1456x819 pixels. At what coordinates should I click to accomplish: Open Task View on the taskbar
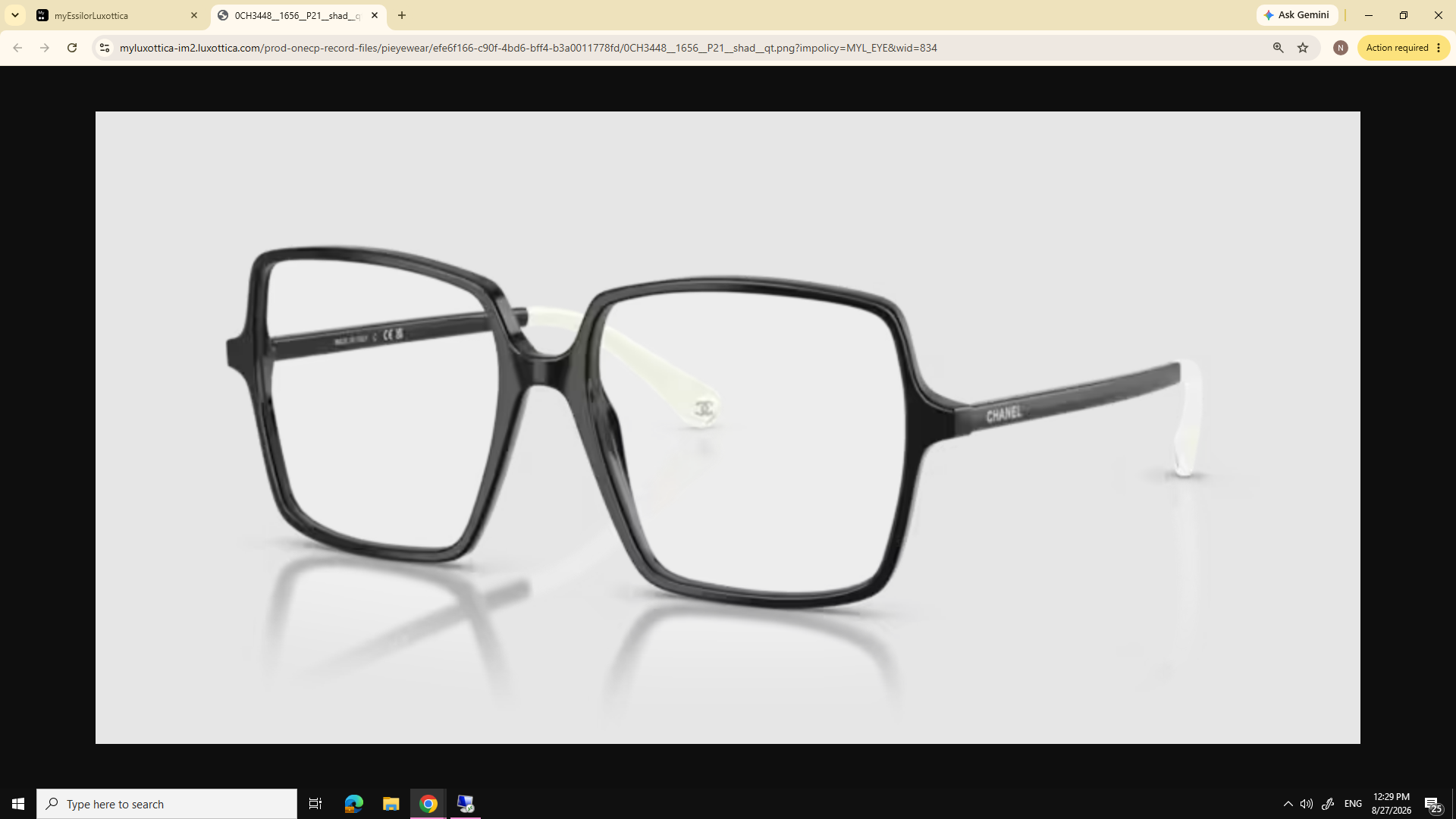315,804
